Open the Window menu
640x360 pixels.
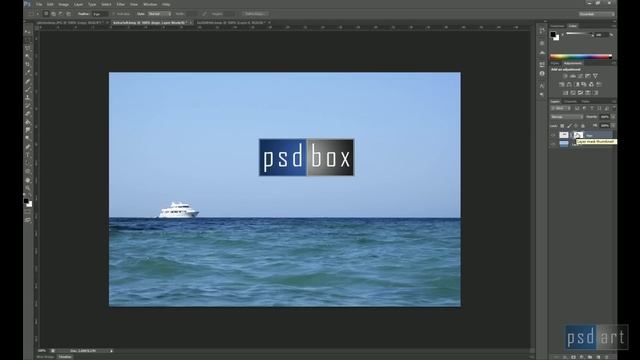(x=150, y=4)
